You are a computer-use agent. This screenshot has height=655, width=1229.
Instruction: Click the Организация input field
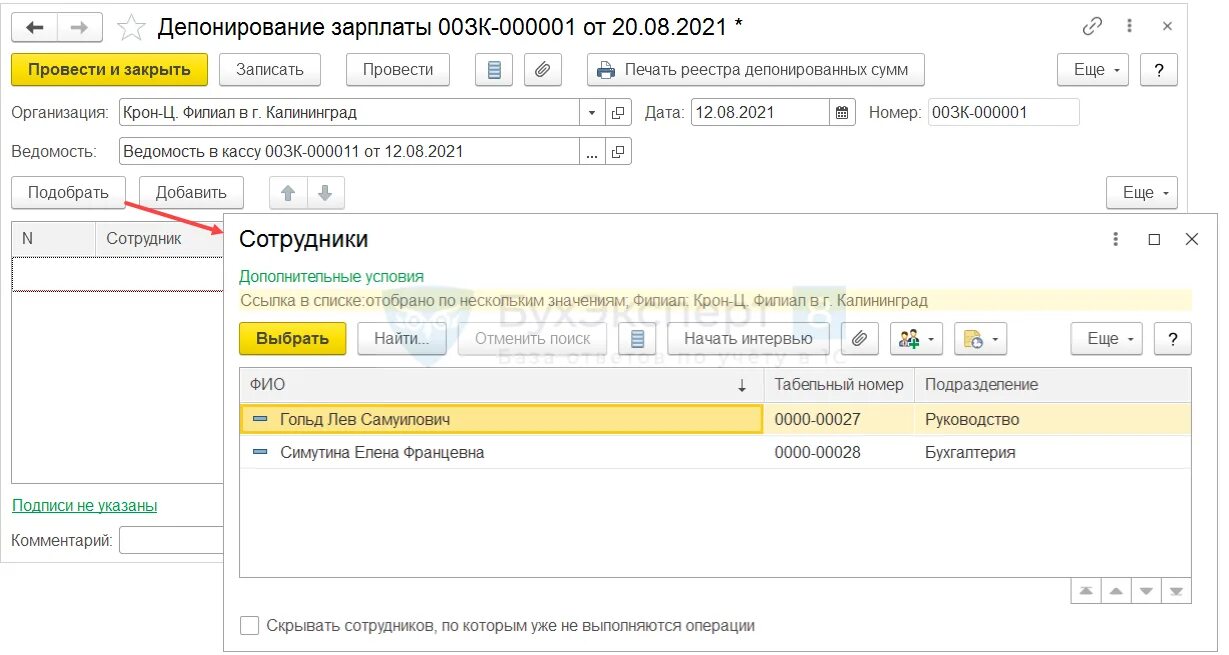tap(349, 112)
